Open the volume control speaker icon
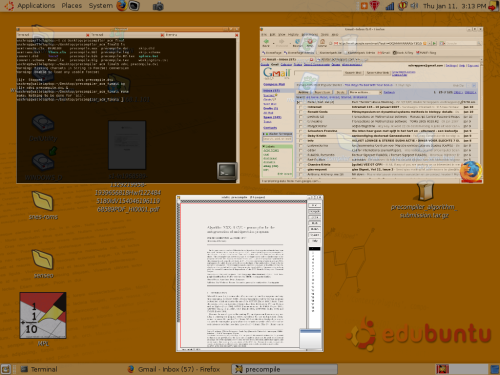The height and width of the screenshot is (375, 500). coord(414,6)
